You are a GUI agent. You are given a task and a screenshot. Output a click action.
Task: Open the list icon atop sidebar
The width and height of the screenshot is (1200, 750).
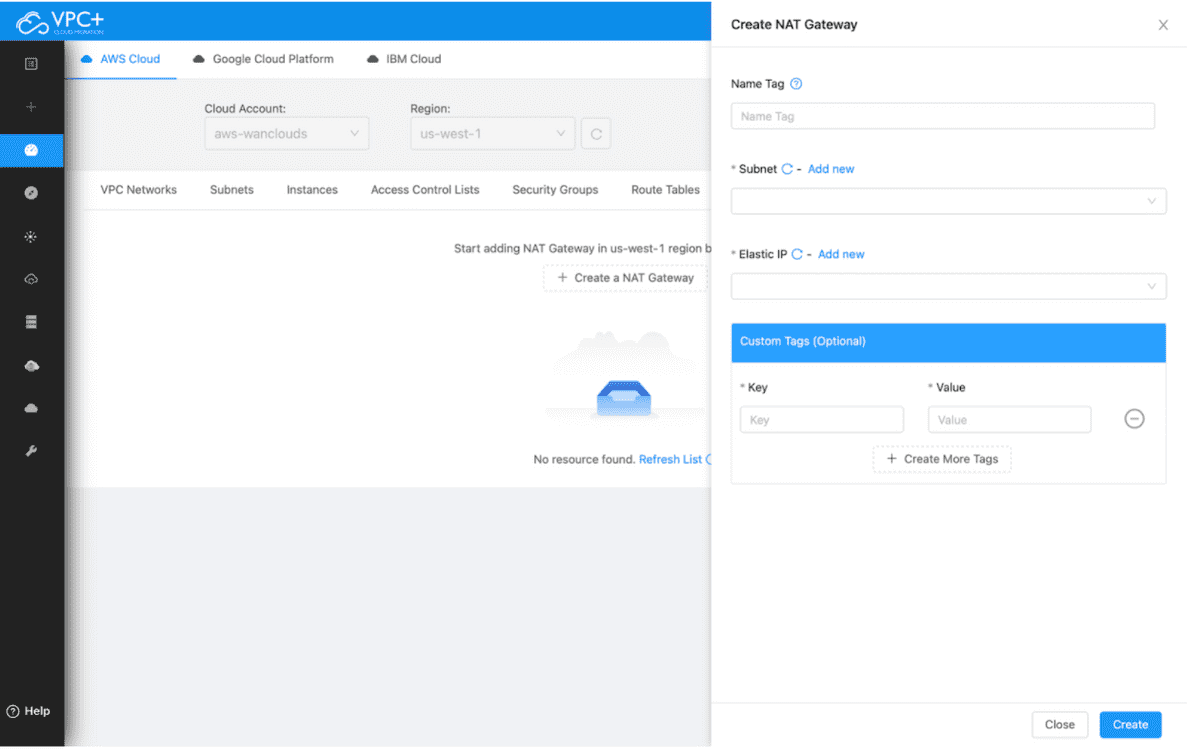(x=31, y=64)
